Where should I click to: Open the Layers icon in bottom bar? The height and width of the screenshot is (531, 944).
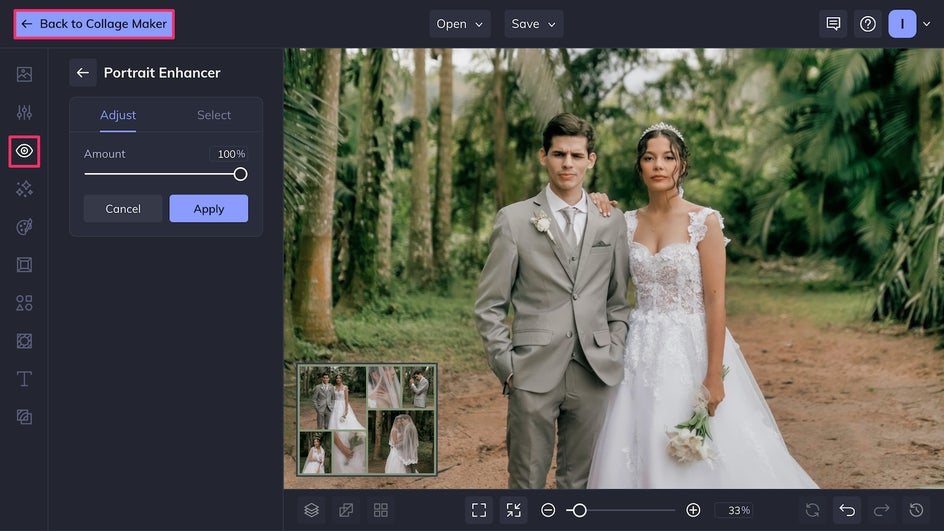pos(311,510)
